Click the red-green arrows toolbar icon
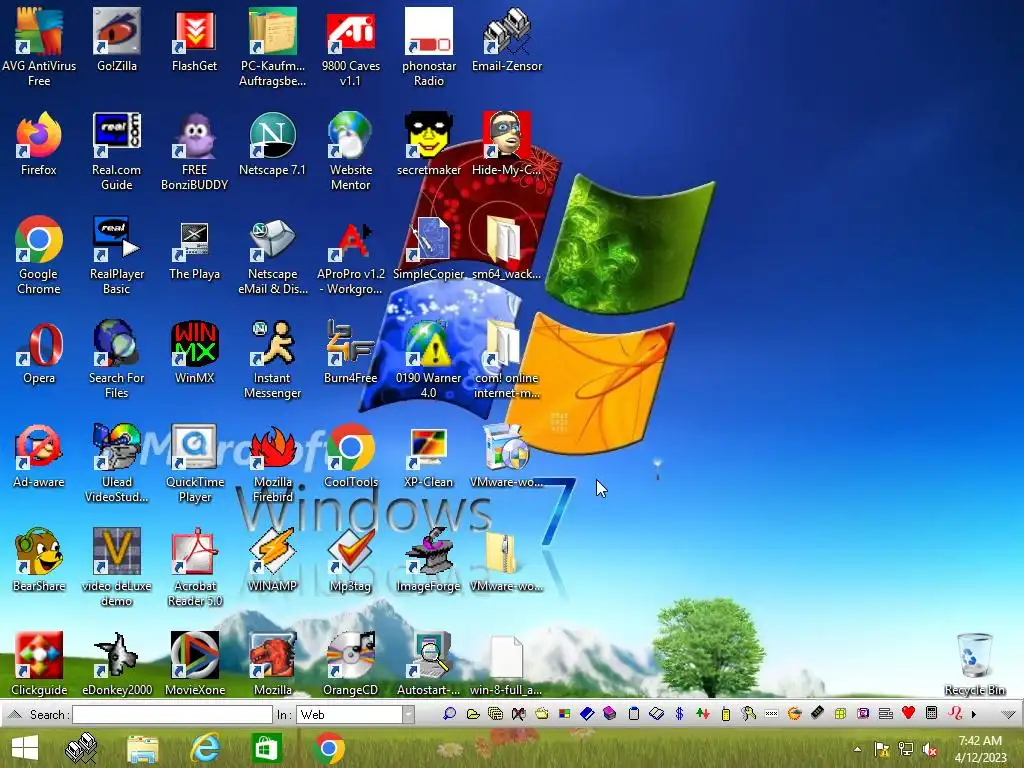 703,714
